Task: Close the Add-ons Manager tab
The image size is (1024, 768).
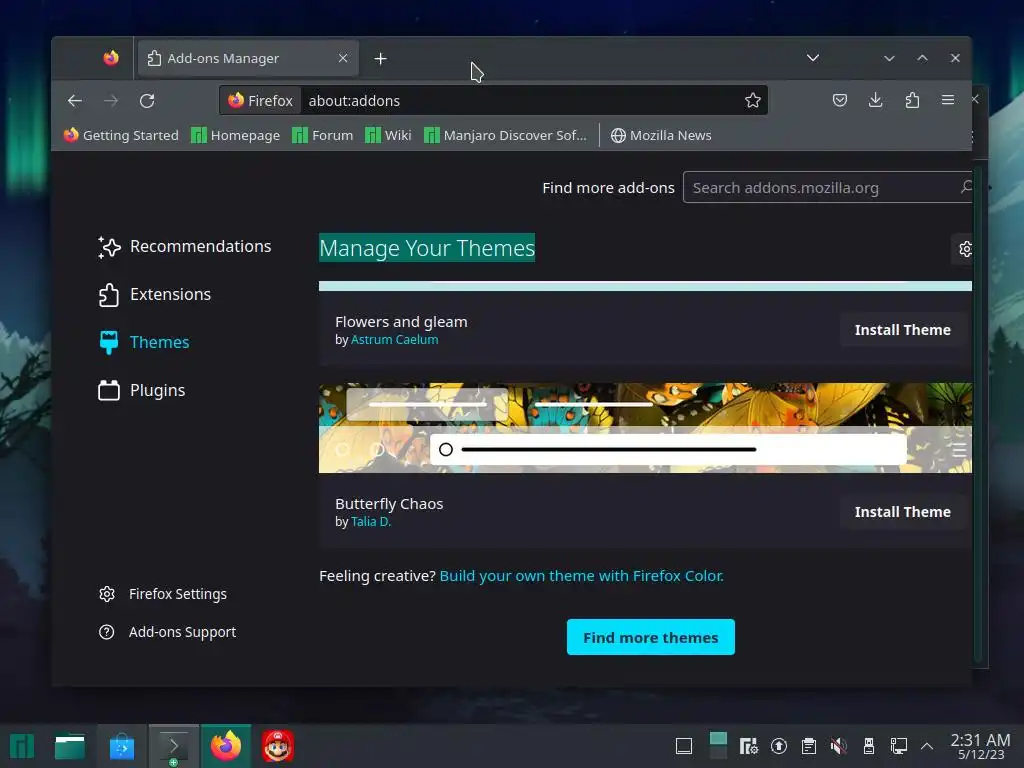Action: 343,58
